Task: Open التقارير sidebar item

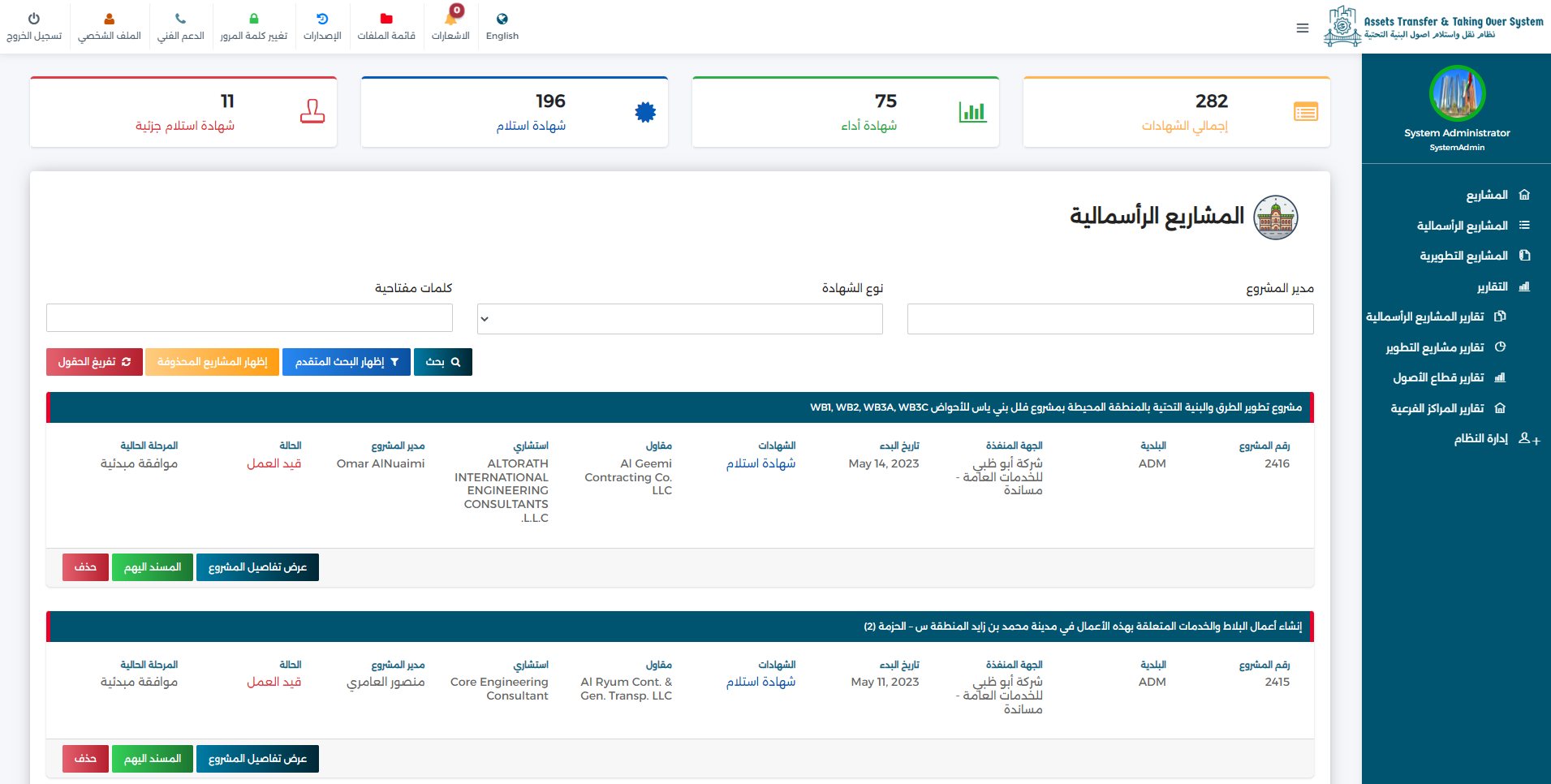Action: tap(1493, 286)
